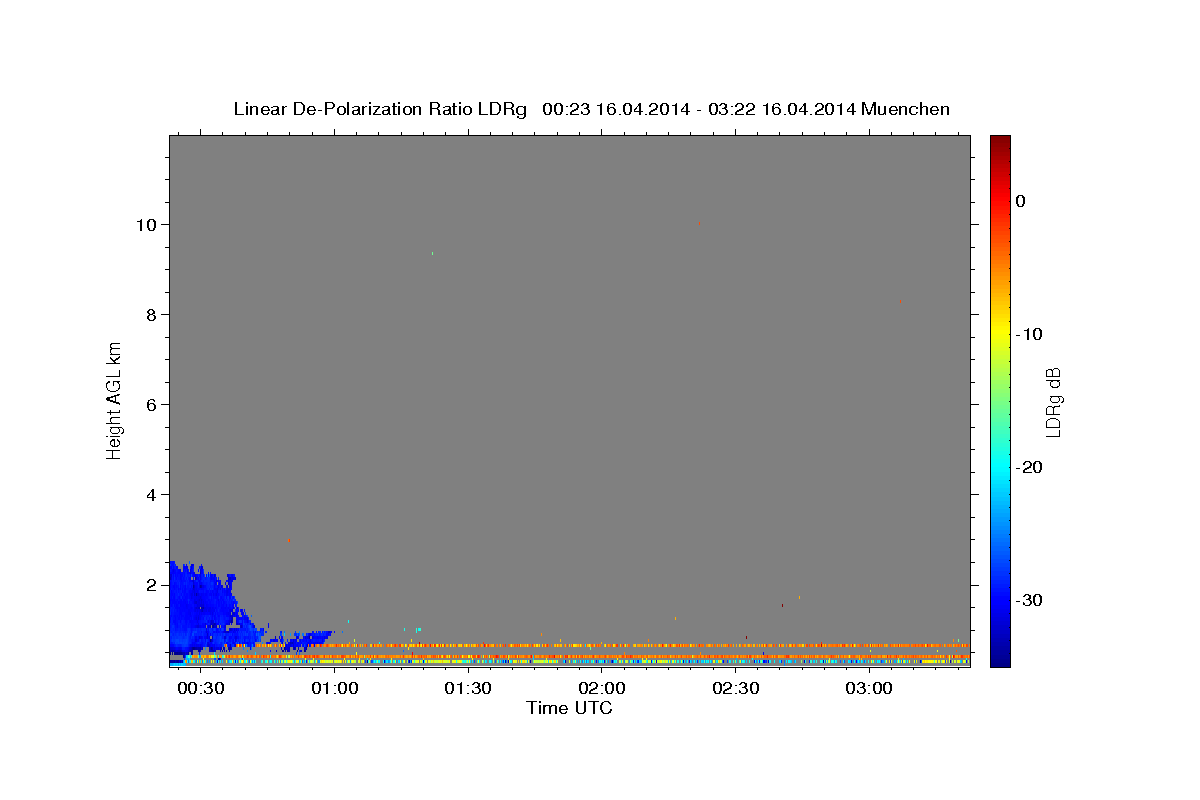The width and height of the screenshot is (1200, 800).
Task: Click the colorbar value '-30'
Action: [1029, 600]
